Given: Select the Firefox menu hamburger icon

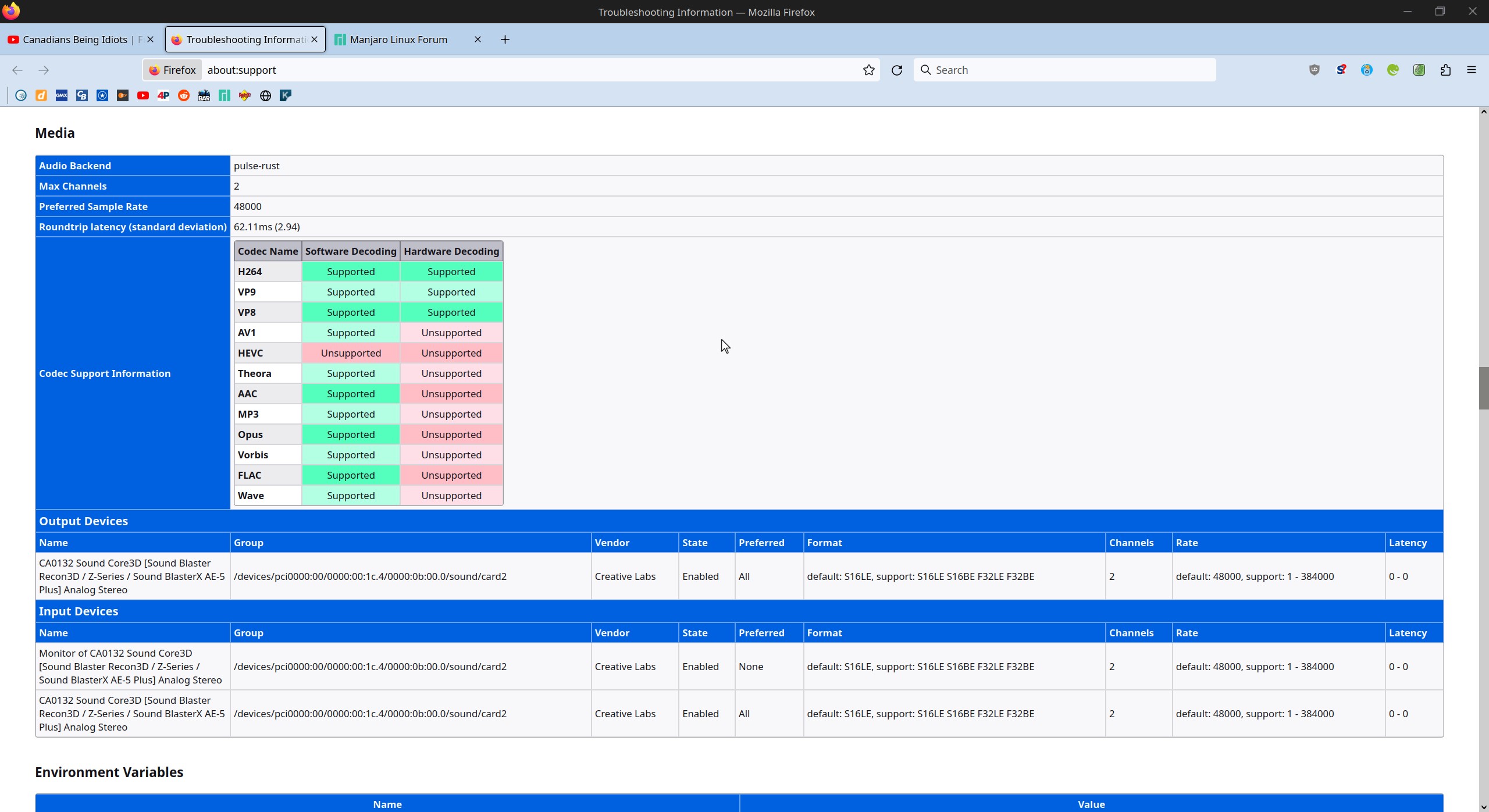Looking at the screenshot, I should (1471, 69).
